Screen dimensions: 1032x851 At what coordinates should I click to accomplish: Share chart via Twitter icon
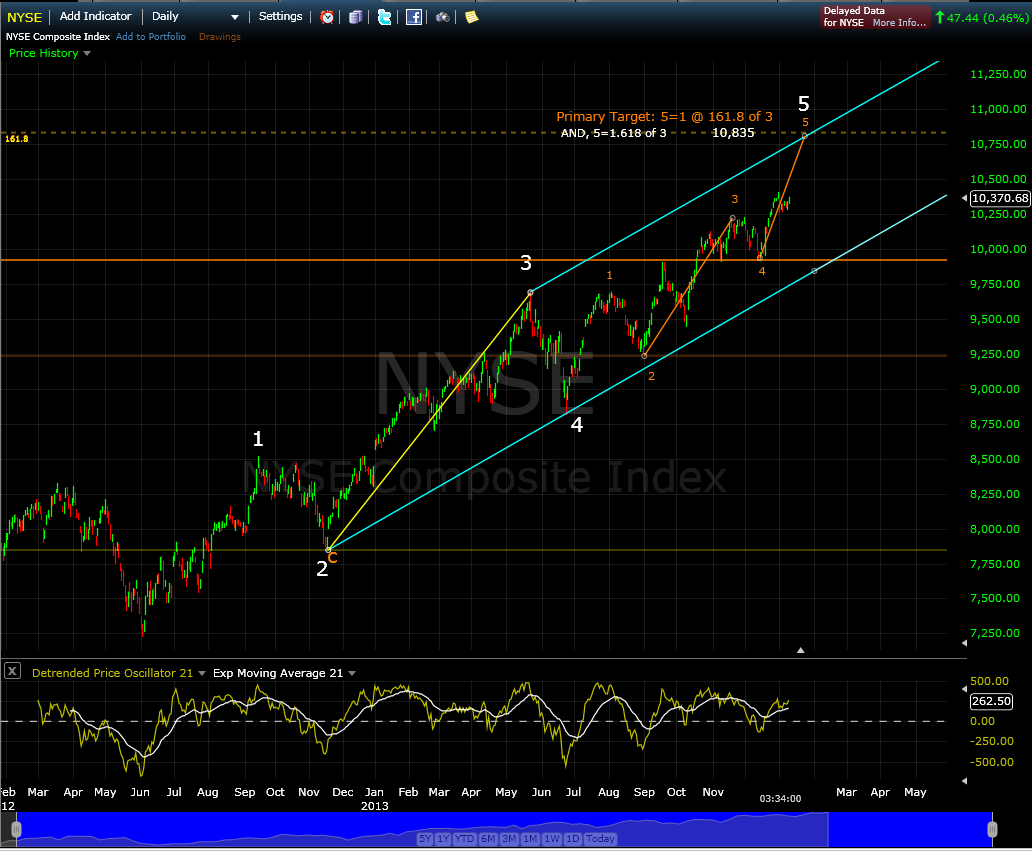click(384, 17)
